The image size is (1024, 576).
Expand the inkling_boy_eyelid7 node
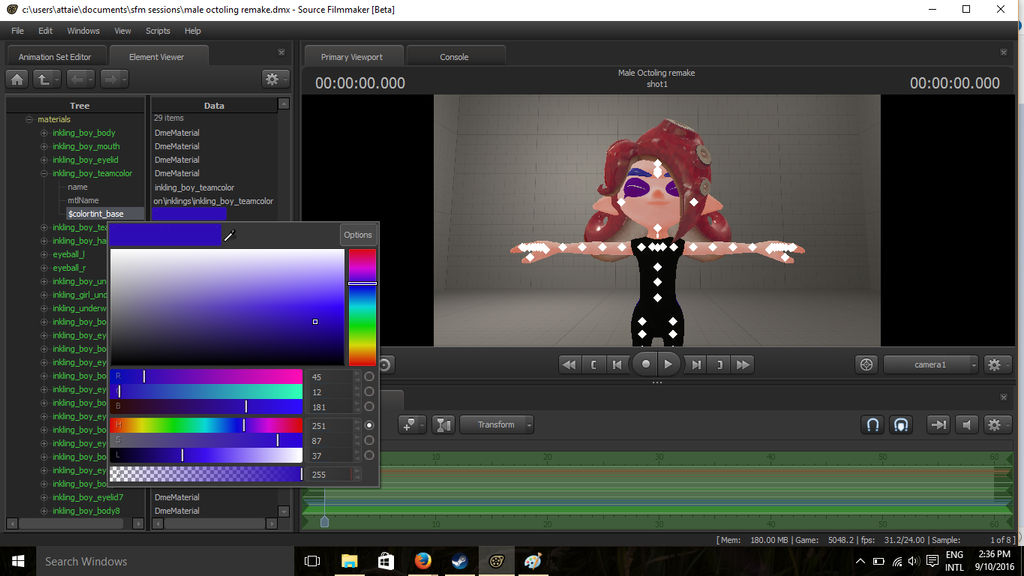44,498
